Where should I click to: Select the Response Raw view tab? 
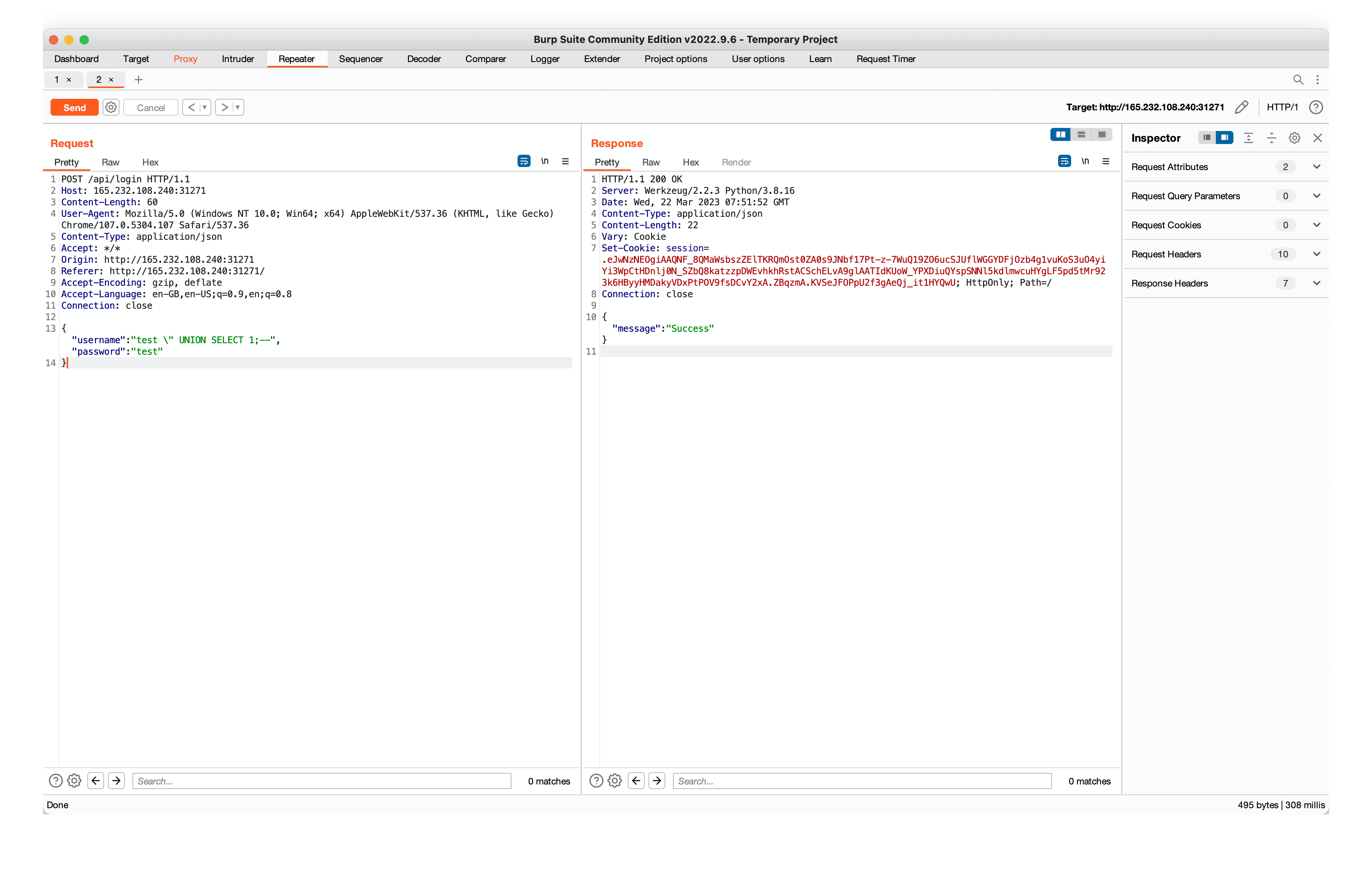pyautogui.click(x=650, y=162)
